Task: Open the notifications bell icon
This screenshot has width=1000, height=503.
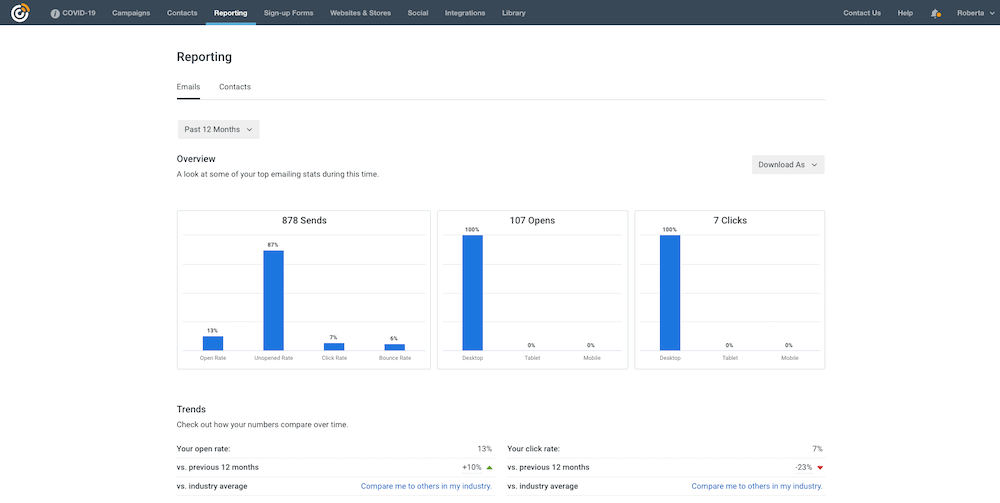Action: click(935, 13)
